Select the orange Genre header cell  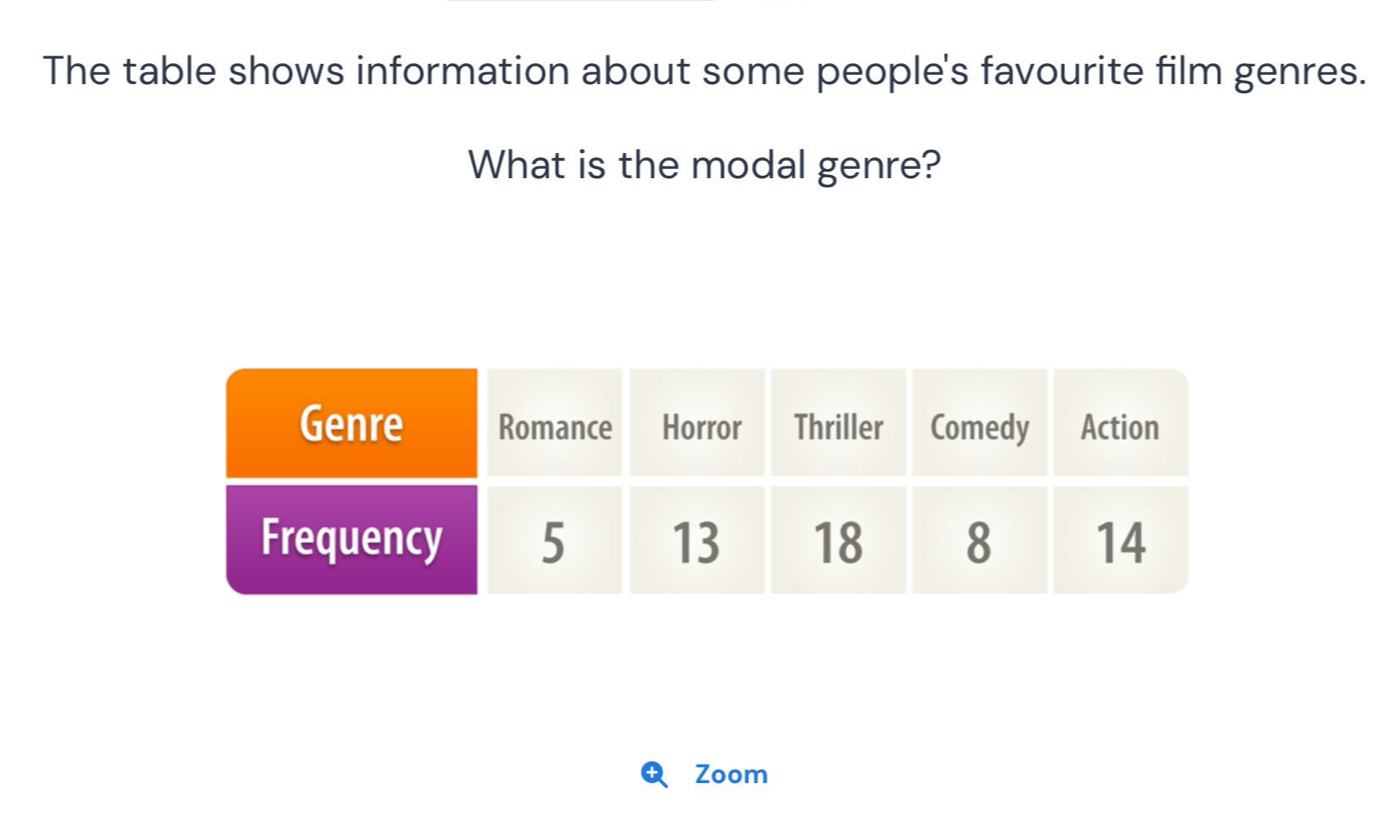pyautogui.click(x=351, y=423)
